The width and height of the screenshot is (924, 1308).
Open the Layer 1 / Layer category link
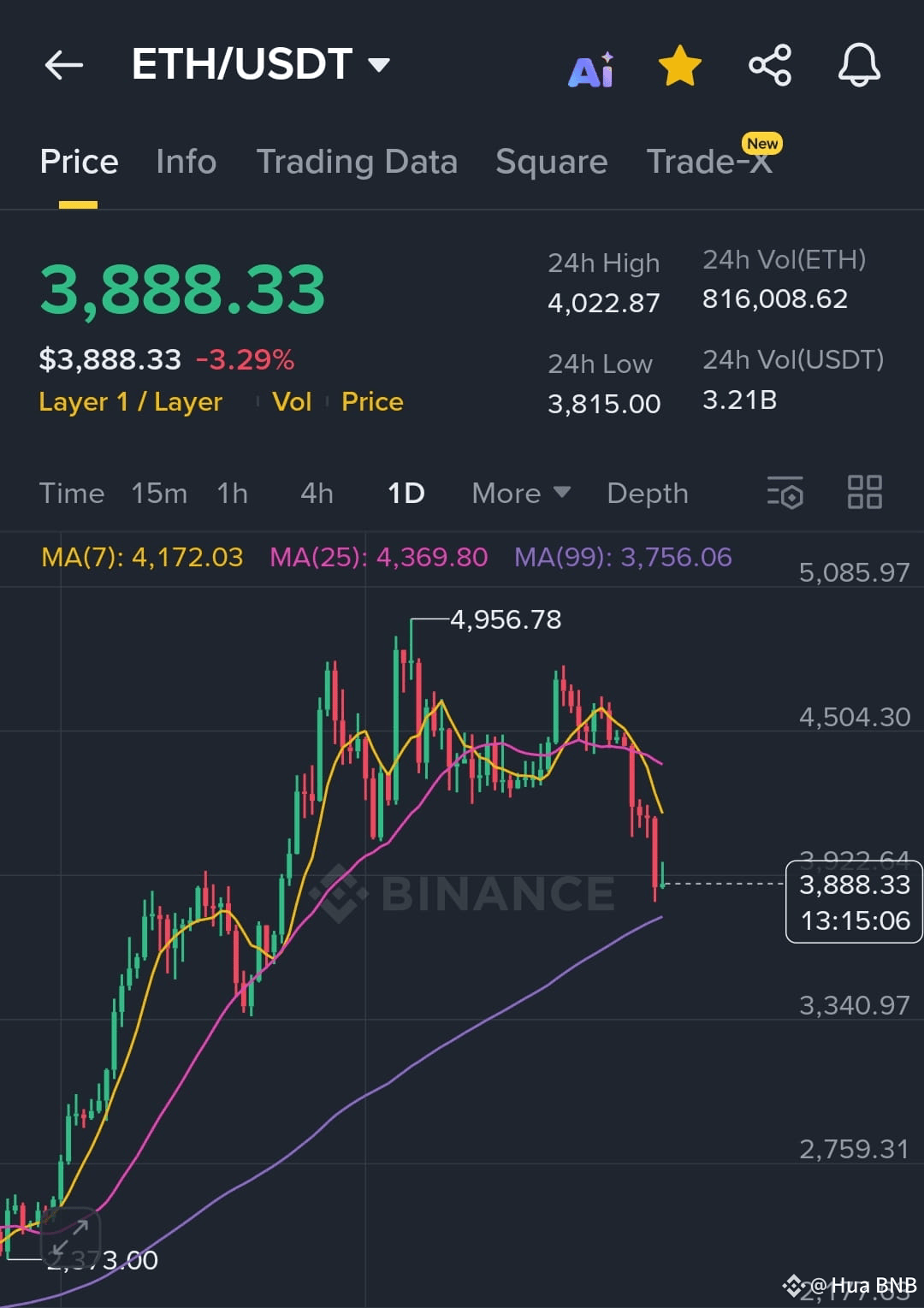[130, 401]
